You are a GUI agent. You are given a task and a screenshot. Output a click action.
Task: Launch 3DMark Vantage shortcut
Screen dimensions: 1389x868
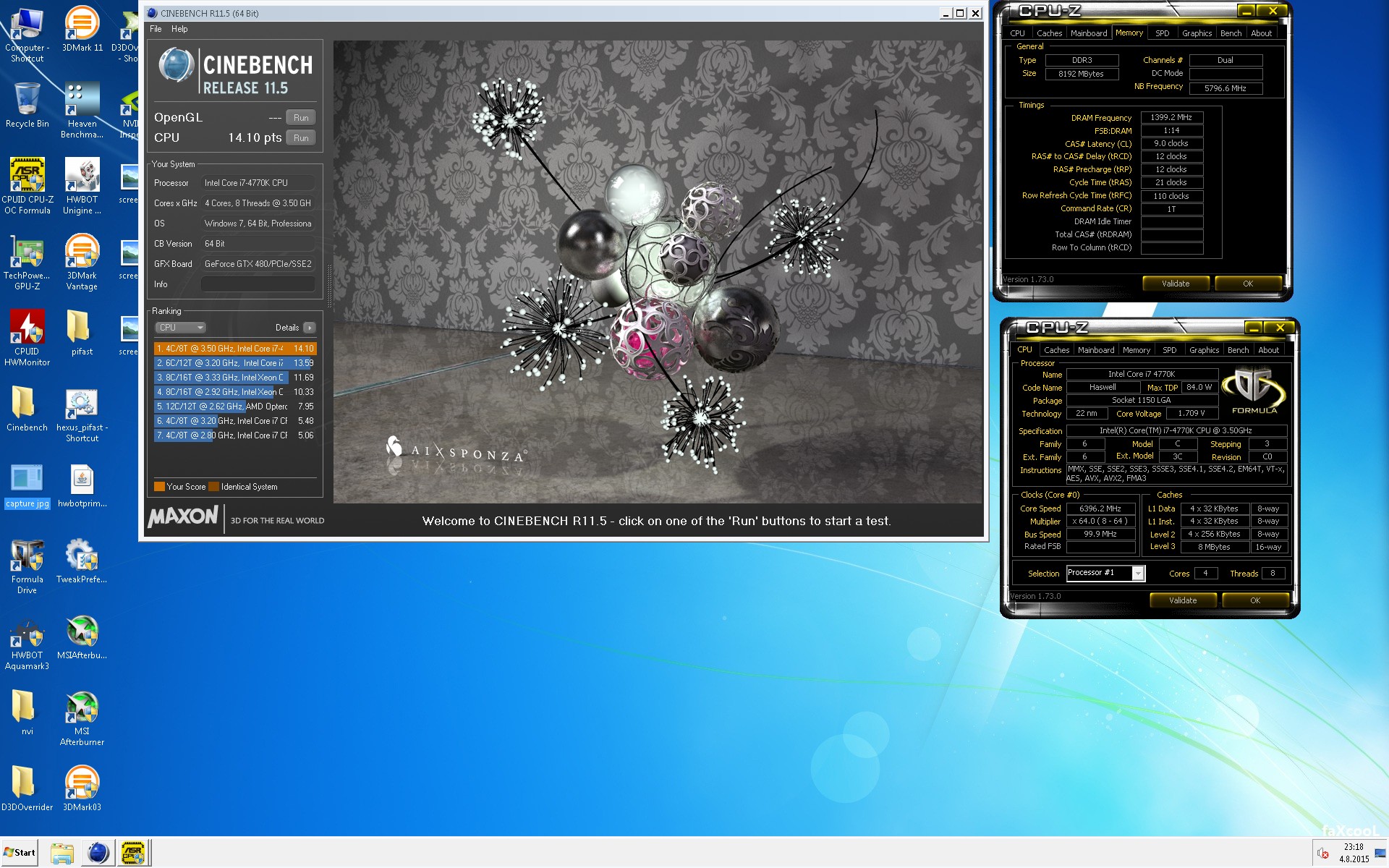pos(82,262)
